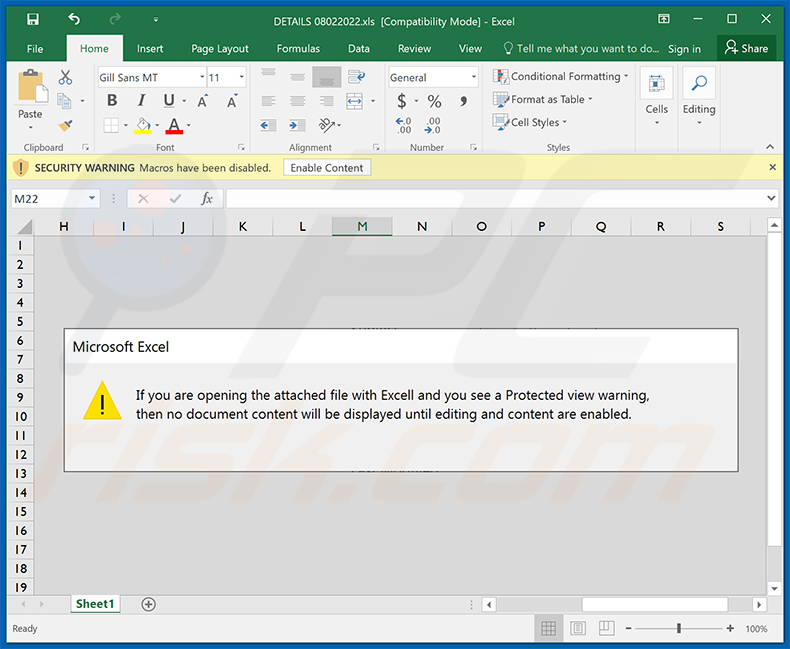790x649 pixels.
Task: Click the Tell me what you want search box
Action: tap(581, 49)
